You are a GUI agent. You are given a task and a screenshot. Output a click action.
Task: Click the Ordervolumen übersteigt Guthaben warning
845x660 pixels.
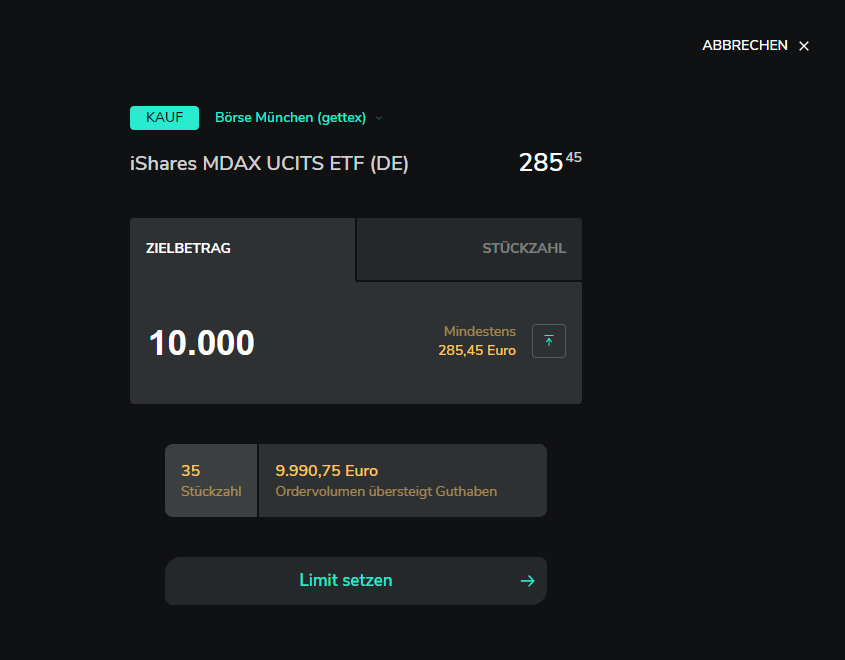click(x=386, y=491)
